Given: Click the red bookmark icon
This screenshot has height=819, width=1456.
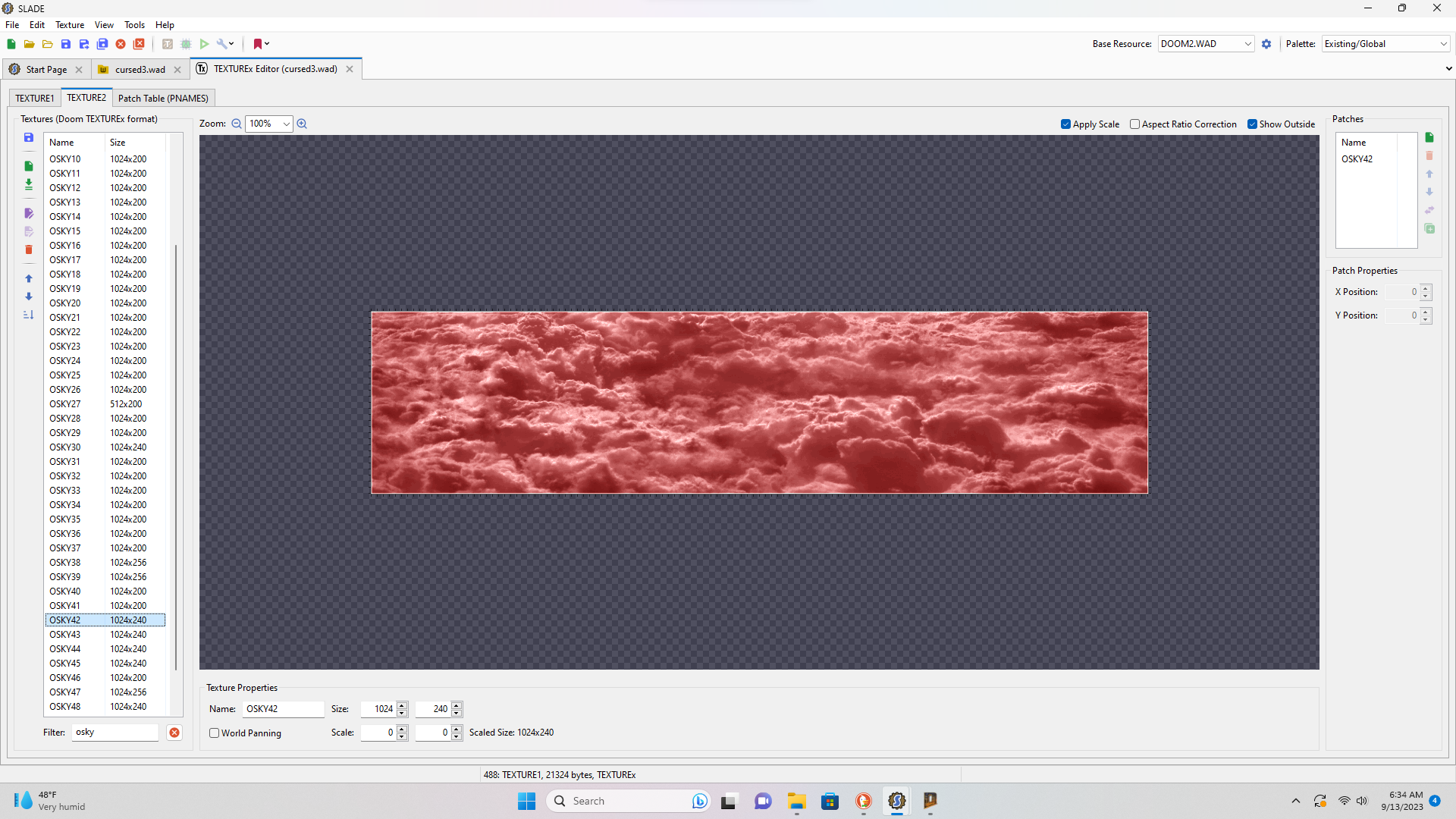Looking at the screenshot, I should (258, 44).
